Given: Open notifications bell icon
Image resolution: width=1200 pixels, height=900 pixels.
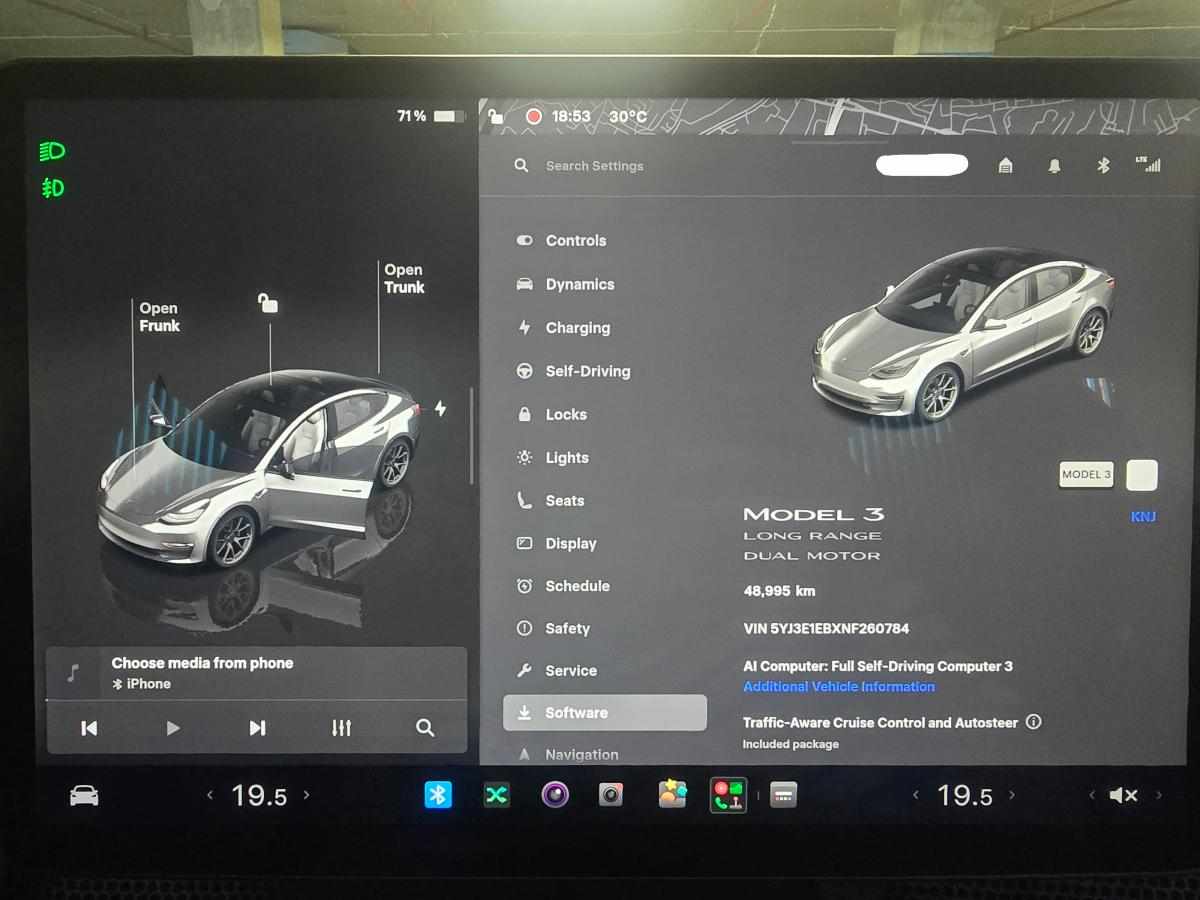Looking at the screenshot, I should tap(1054, 166).
